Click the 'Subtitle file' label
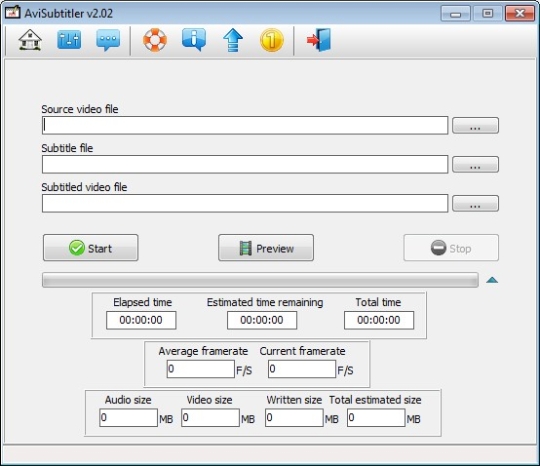The height and width of the screenshot is (466, 540). [67, 148]
